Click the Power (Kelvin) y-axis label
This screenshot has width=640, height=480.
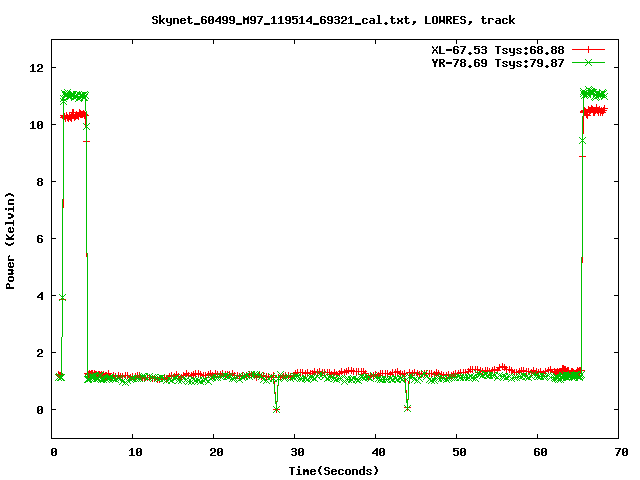coord(11,239)
